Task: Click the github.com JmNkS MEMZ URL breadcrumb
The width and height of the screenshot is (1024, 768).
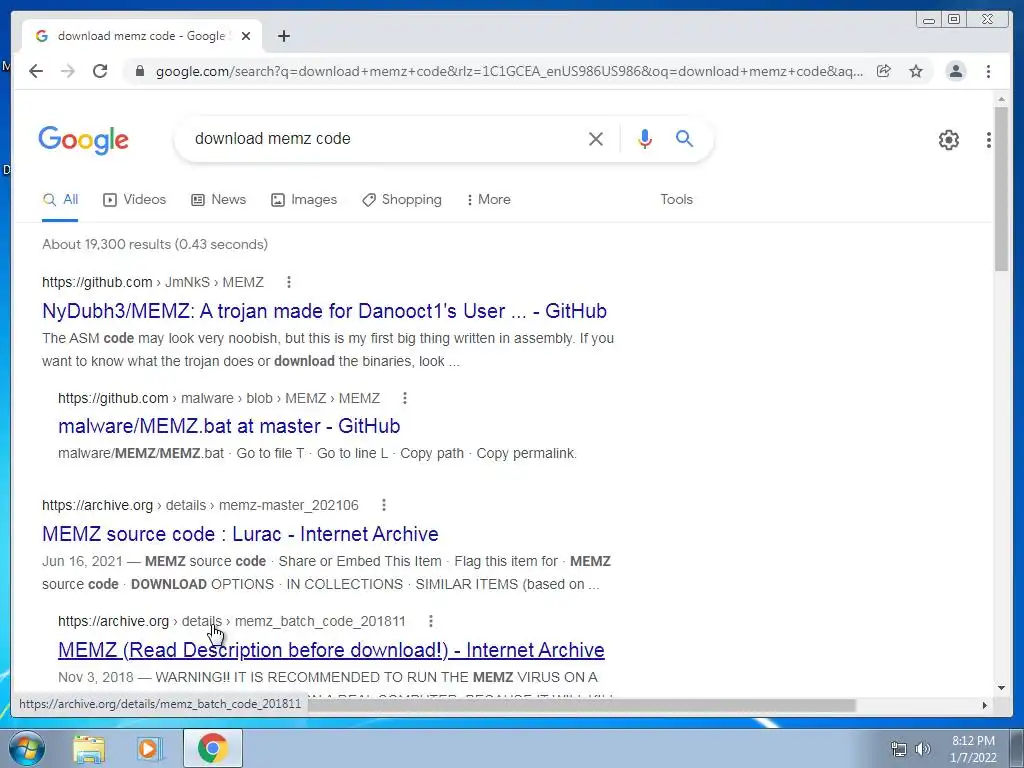Action: [x=153, y=282]
